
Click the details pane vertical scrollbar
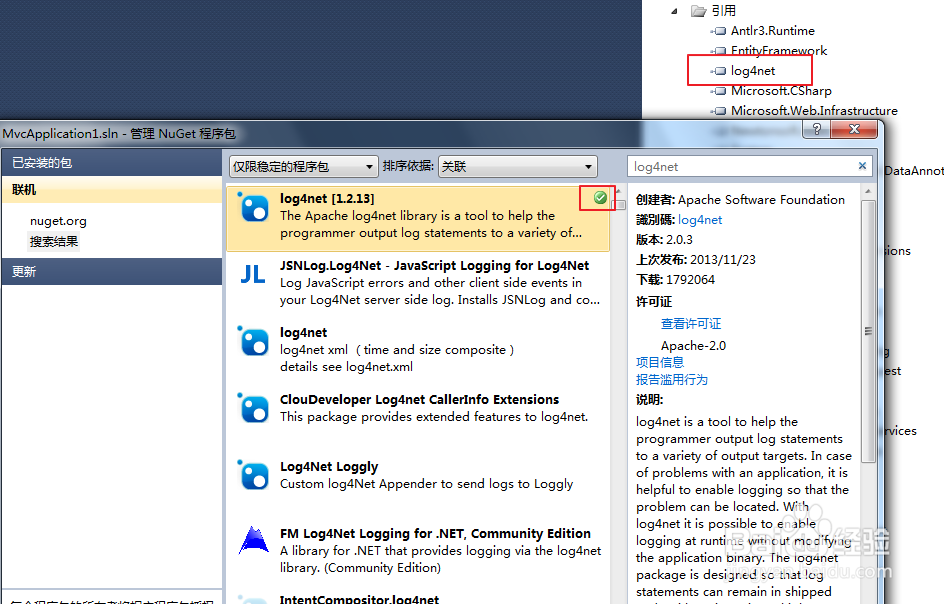pyautogui.click(x=868, y=331)
